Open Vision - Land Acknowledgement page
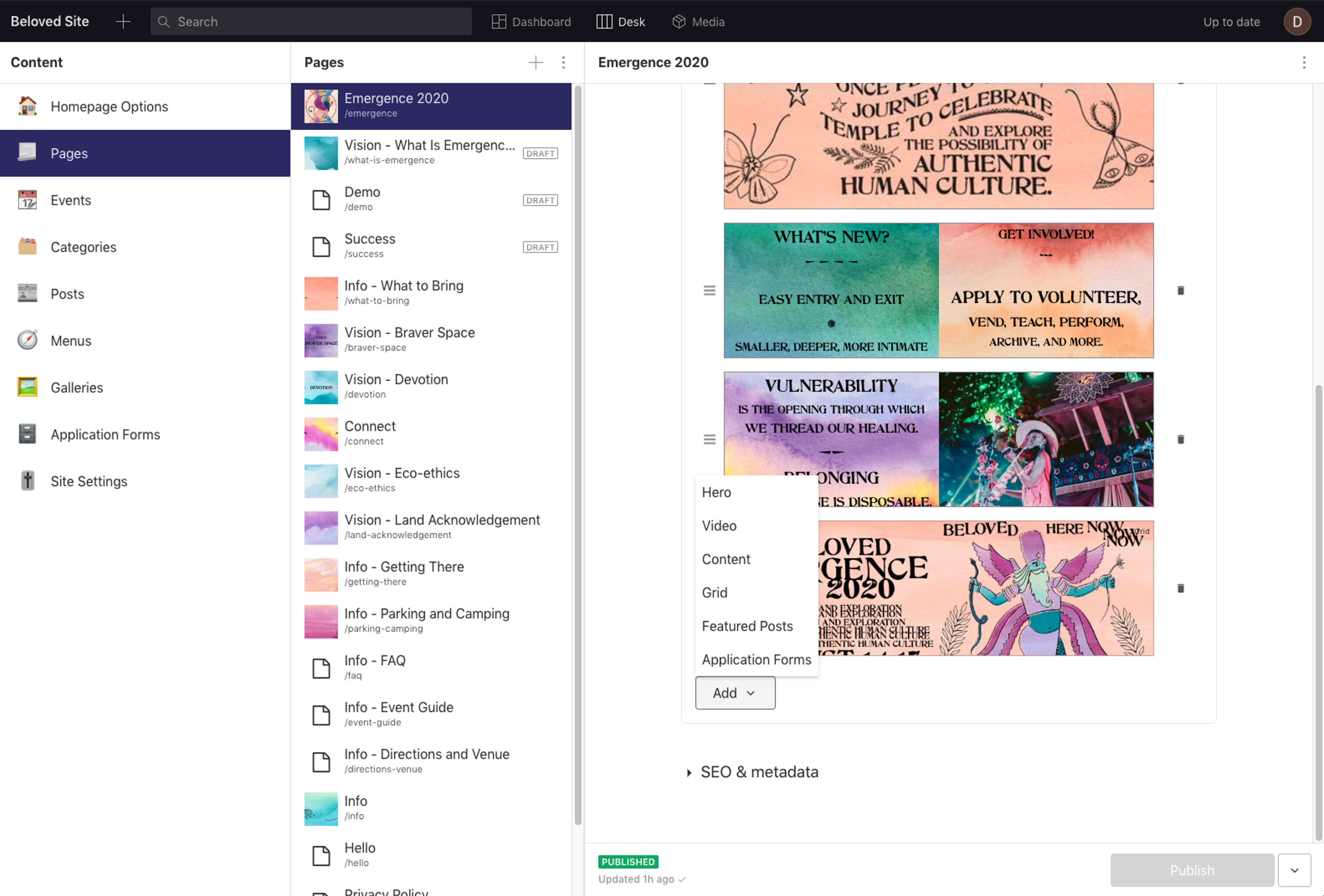The height and width of the screenshot is (896, 1324). pyautogui.click(x=431, y=528)
